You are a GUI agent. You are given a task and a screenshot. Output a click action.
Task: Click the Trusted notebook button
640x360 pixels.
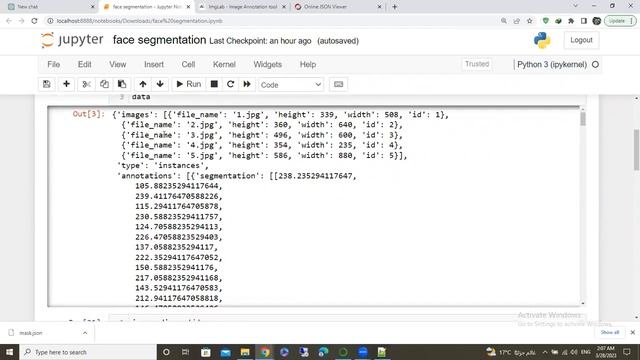[477, 64]
